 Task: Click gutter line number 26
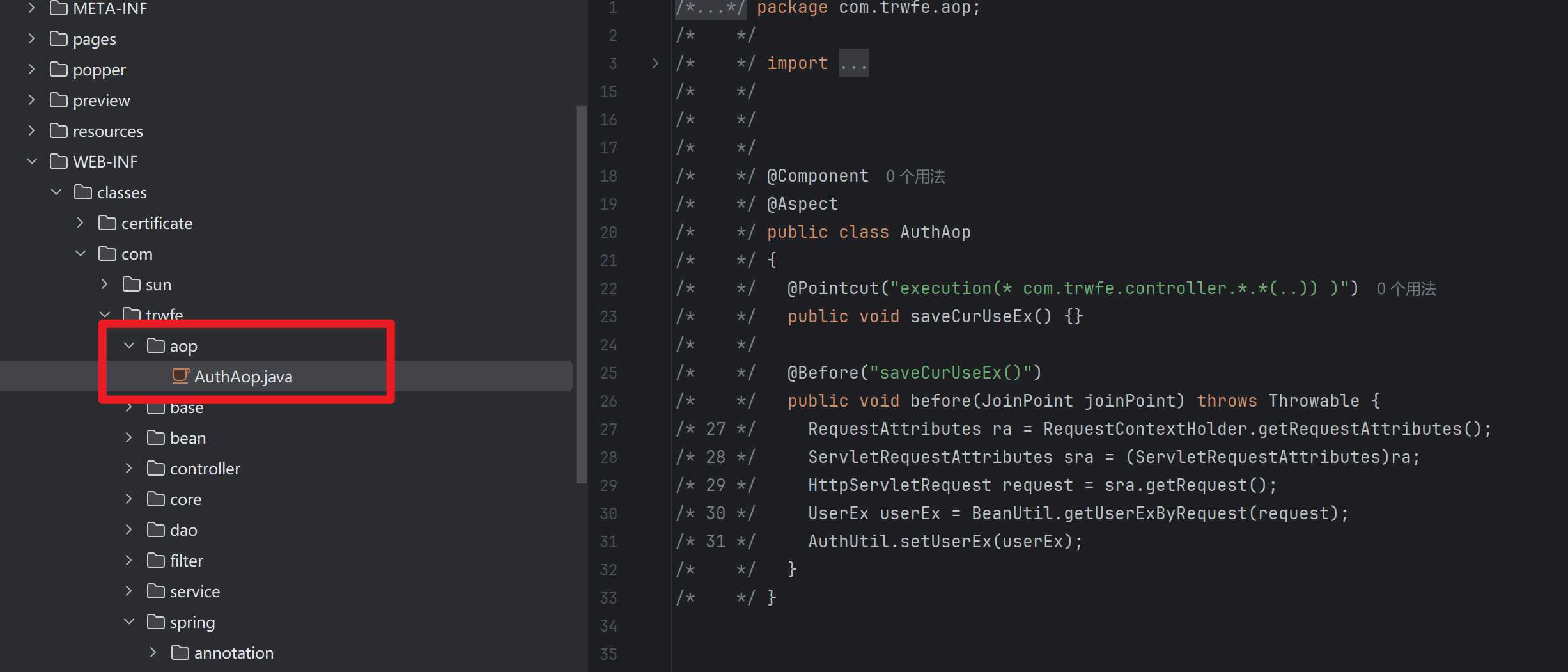click(609, 401)
